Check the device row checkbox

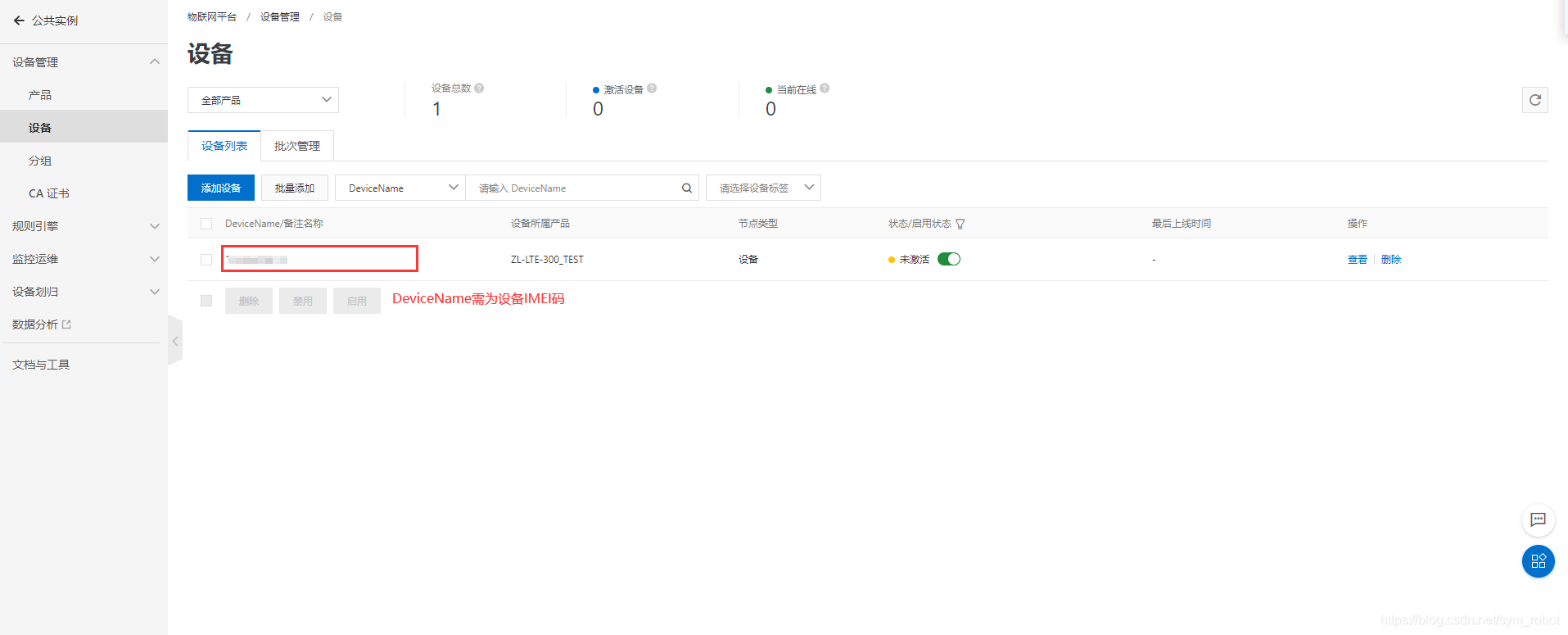206,260
